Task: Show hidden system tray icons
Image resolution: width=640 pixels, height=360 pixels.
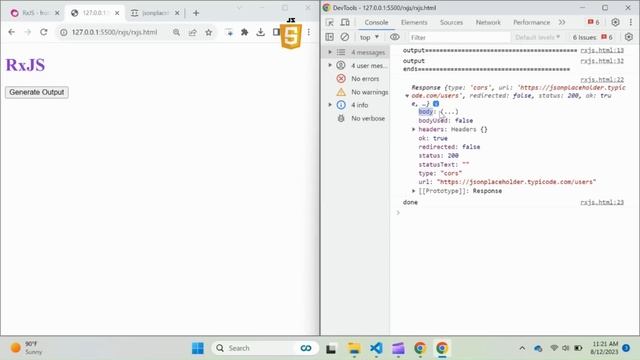Action: 522,348
